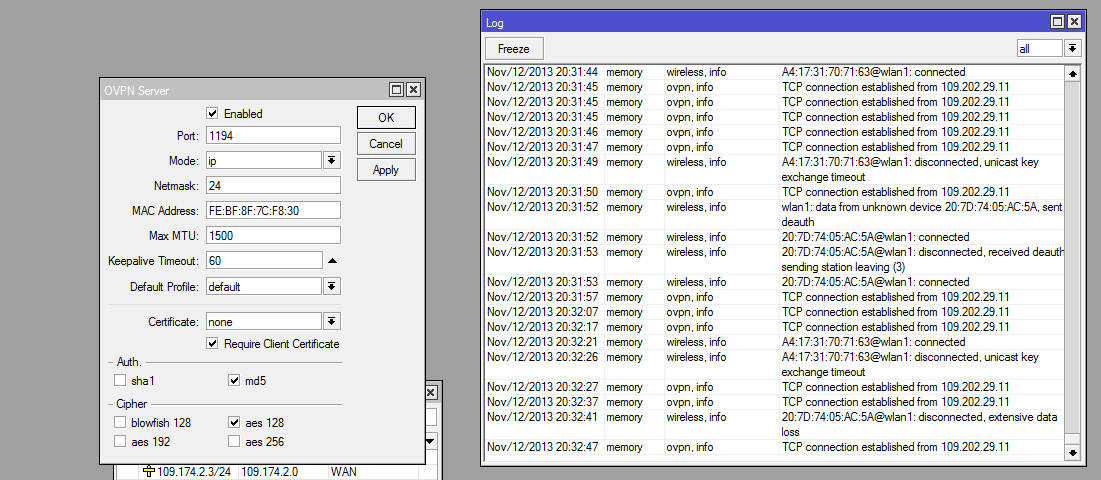
Task: Close the background window behind OVPN Server
Action: (433, 392)
